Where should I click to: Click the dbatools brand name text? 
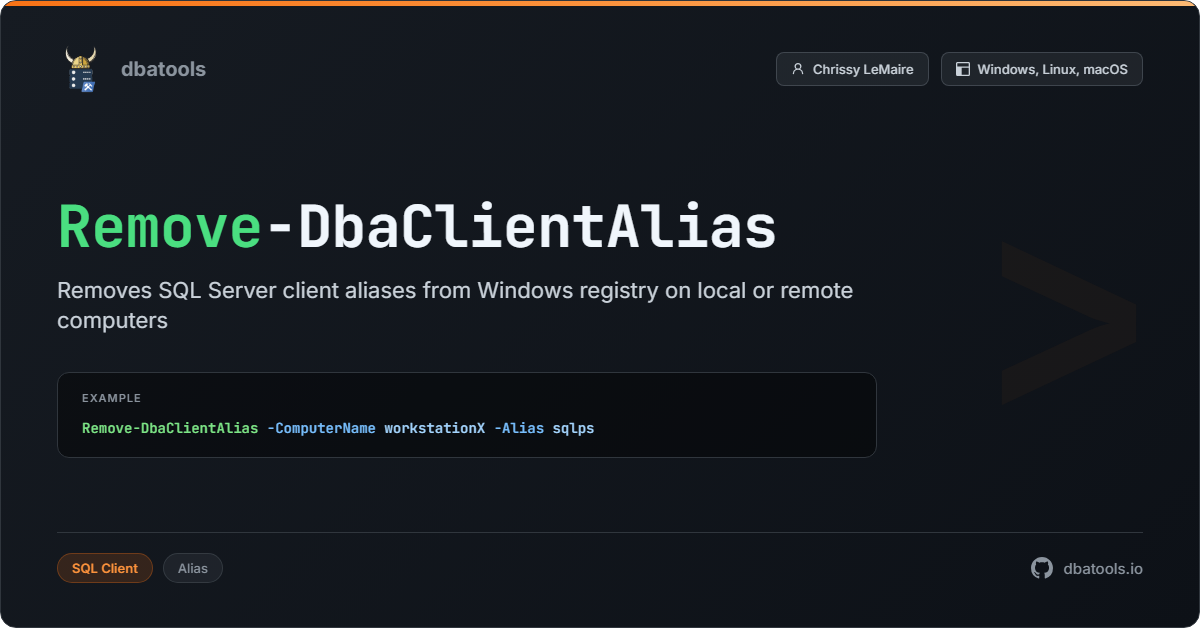coord(163,69)
